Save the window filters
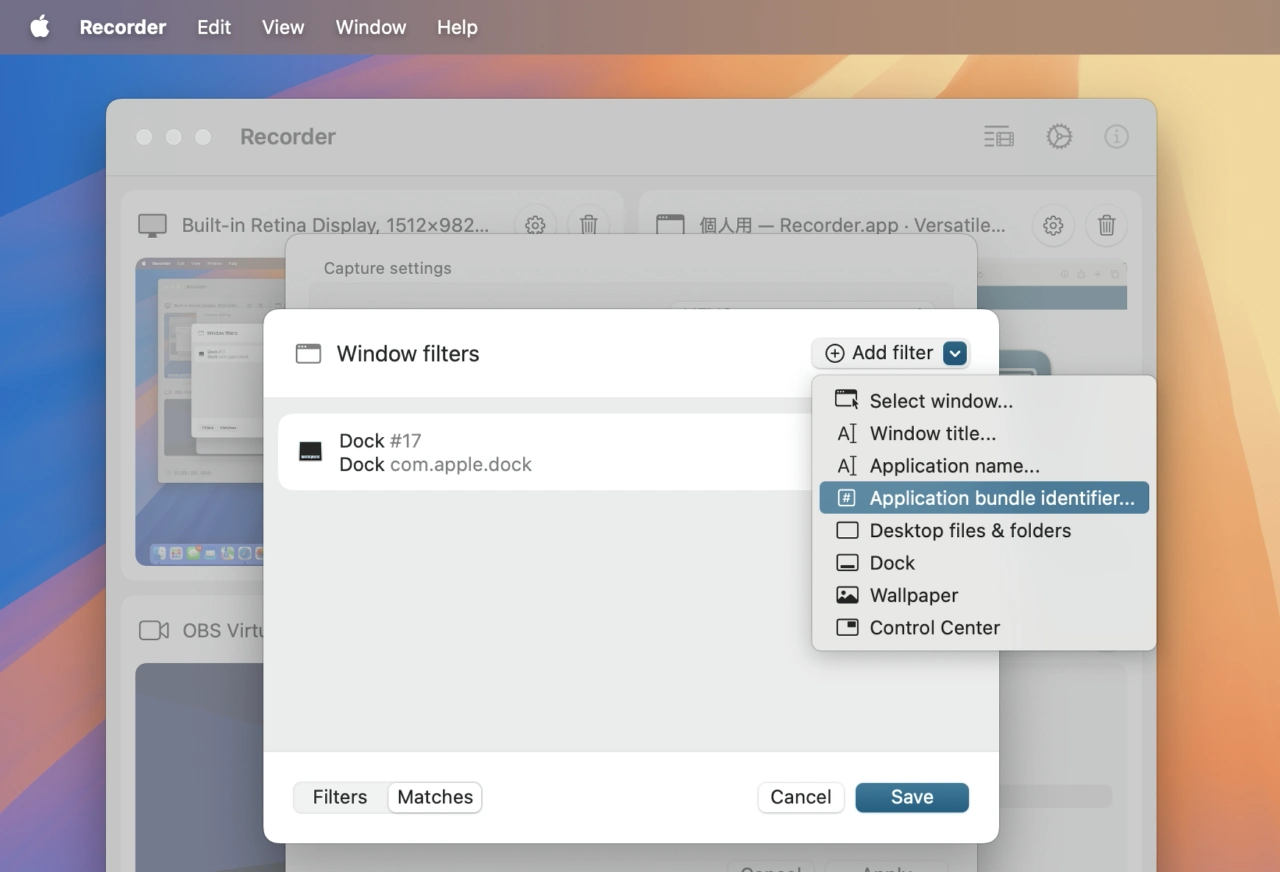Screen dimensions: 1280x872 point(911,797)
